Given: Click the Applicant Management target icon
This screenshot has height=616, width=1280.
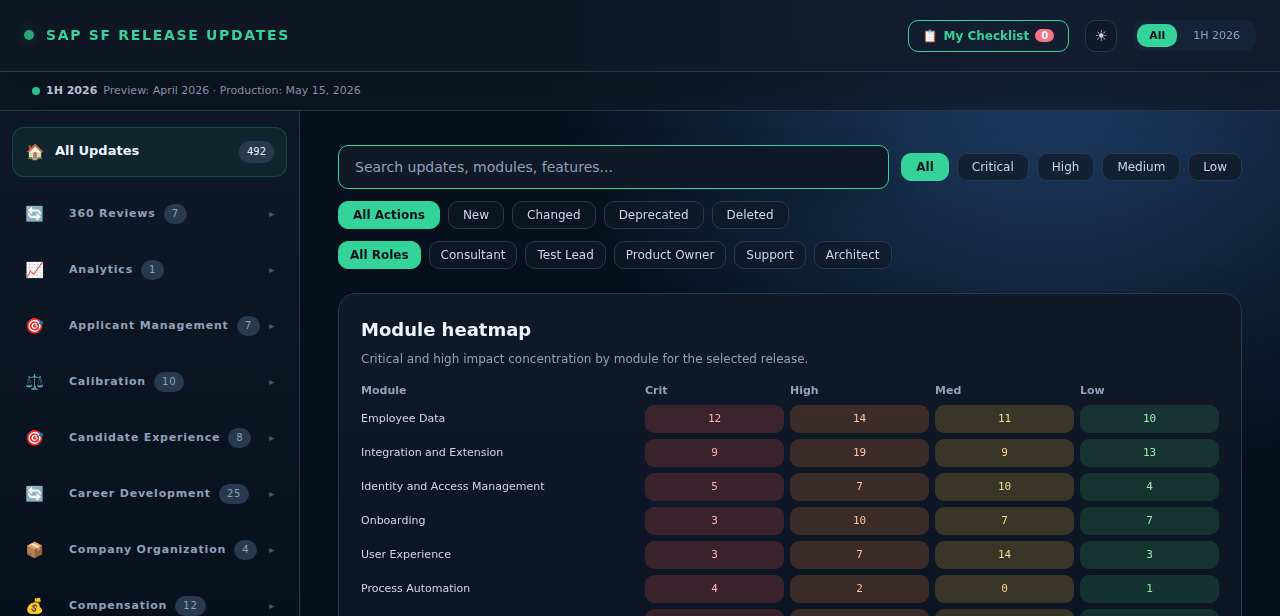Looking at the screenshot, I should (x=35, y=326).
